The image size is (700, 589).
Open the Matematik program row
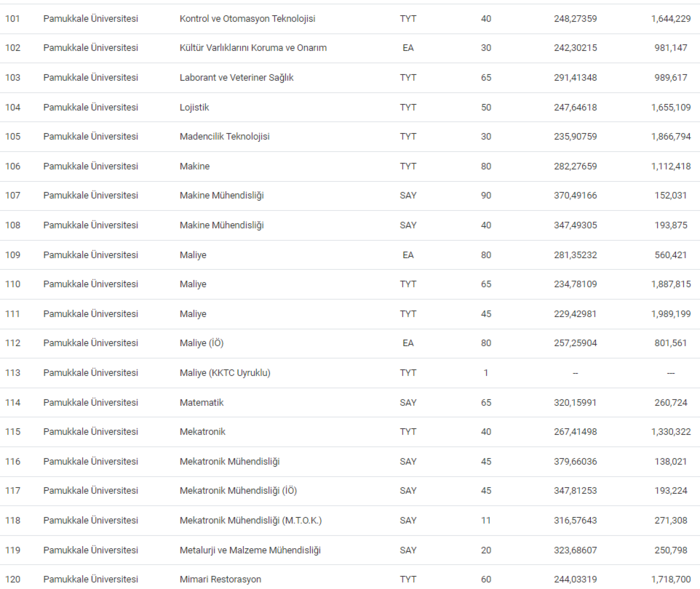click(x=201, y=402)
